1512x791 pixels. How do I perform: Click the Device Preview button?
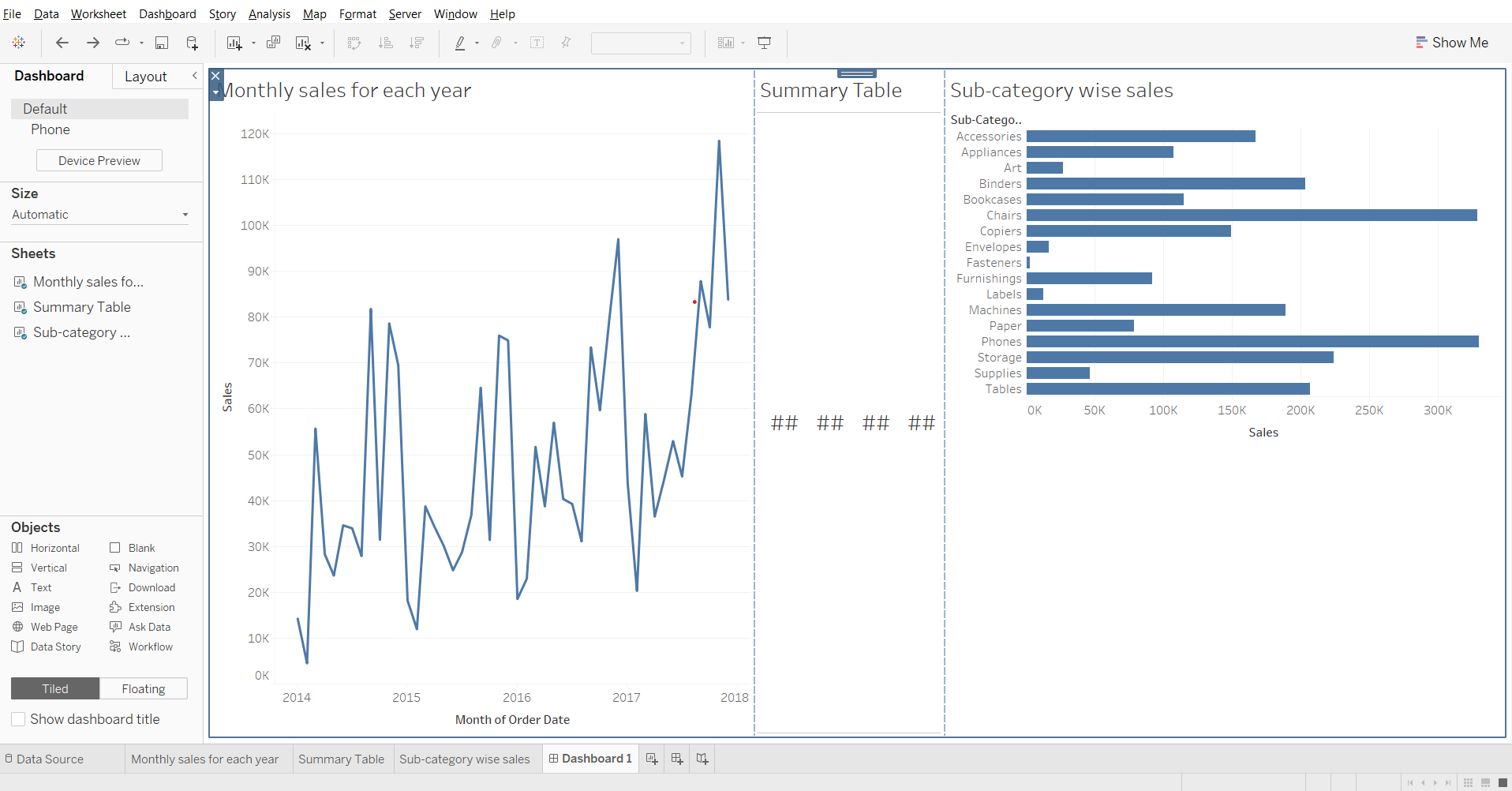[99, 160]
